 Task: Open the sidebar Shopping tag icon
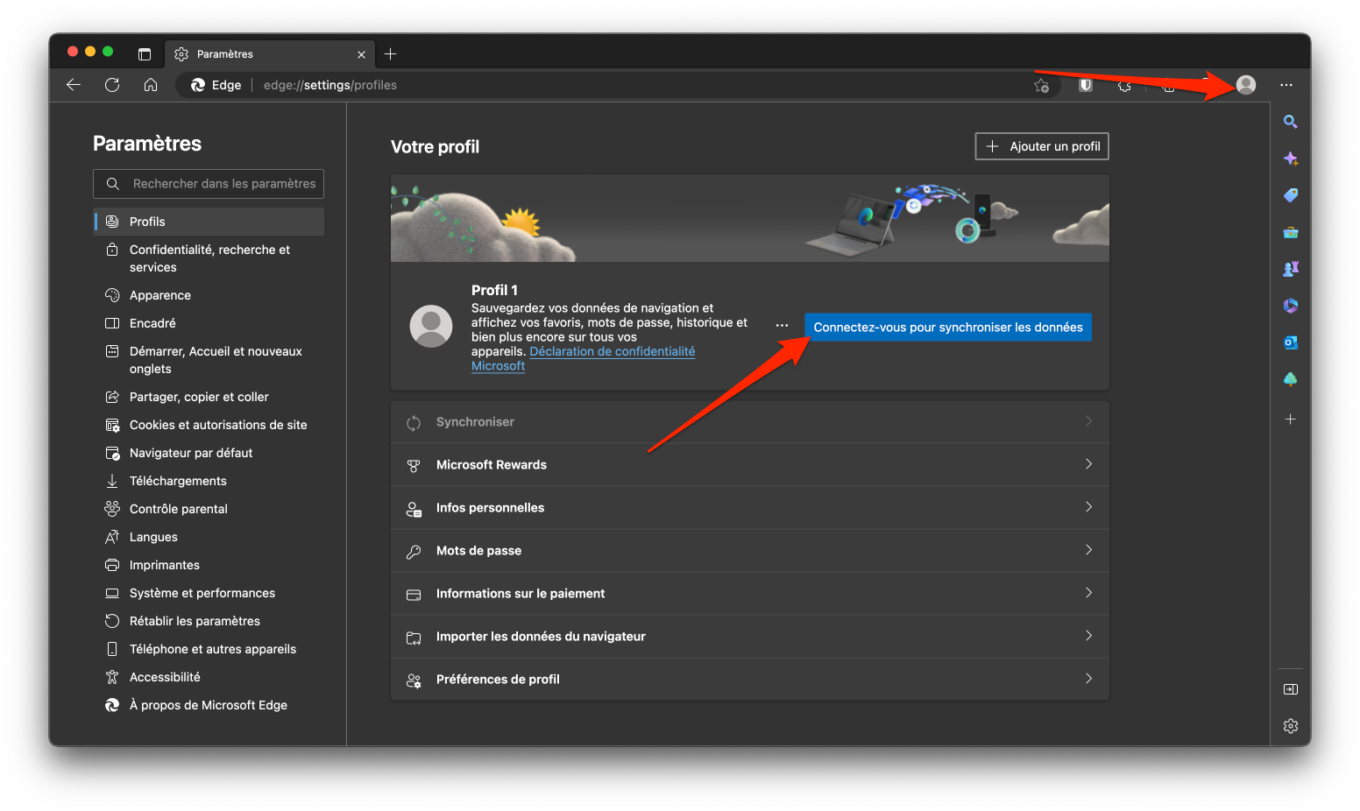click(1290, 196)
